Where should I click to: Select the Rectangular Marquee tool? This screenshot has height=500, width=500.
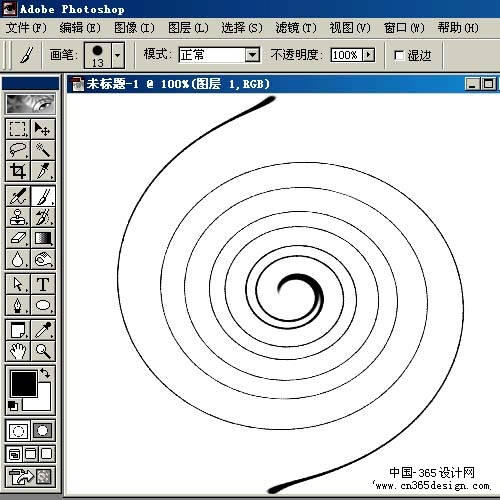[18, 129]
